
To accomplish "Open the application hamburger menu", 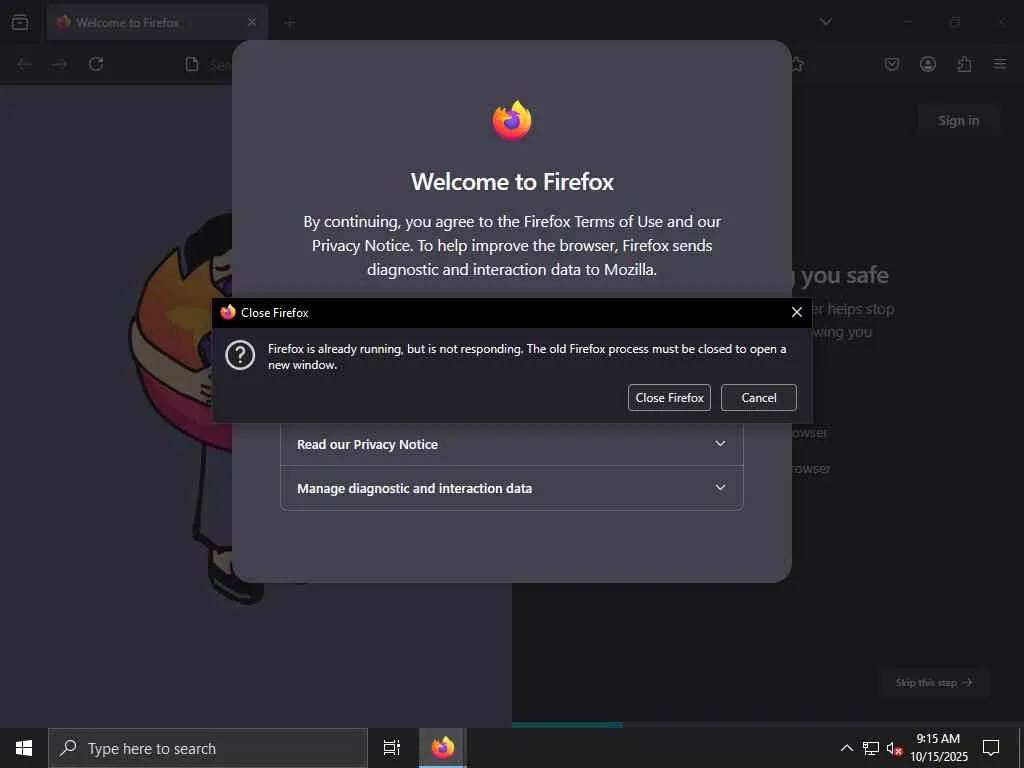I will pos(1000,64).
